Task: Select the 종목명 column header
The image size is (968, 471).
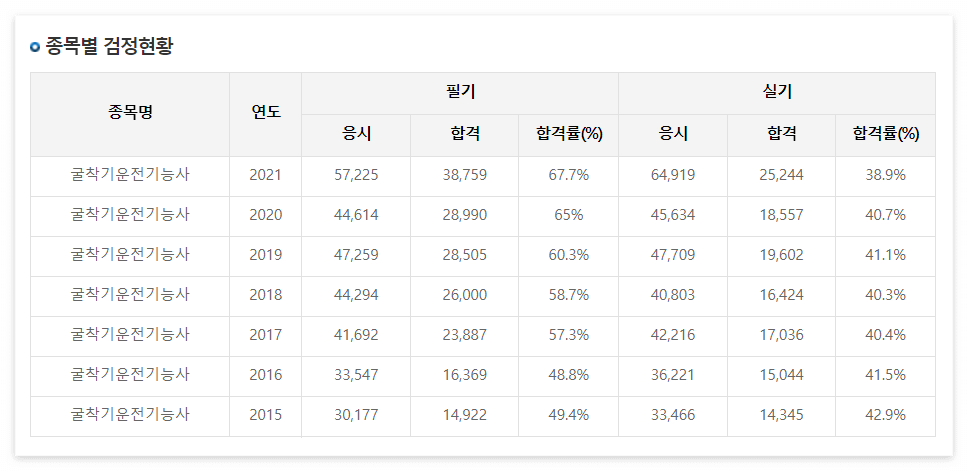Action: pyautogui.click(x=130, y=112)
